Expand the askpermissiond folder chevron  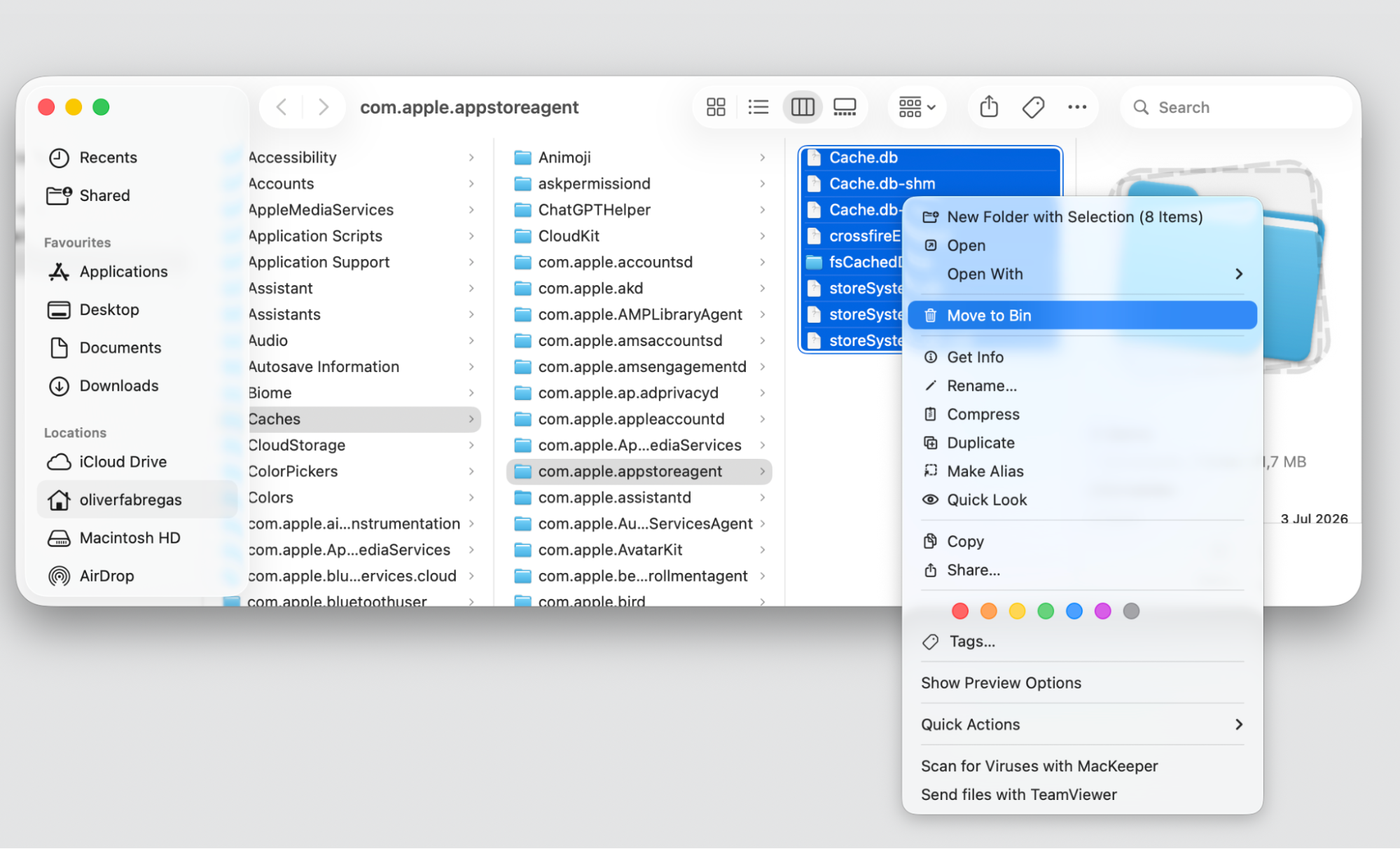(762, 184)
